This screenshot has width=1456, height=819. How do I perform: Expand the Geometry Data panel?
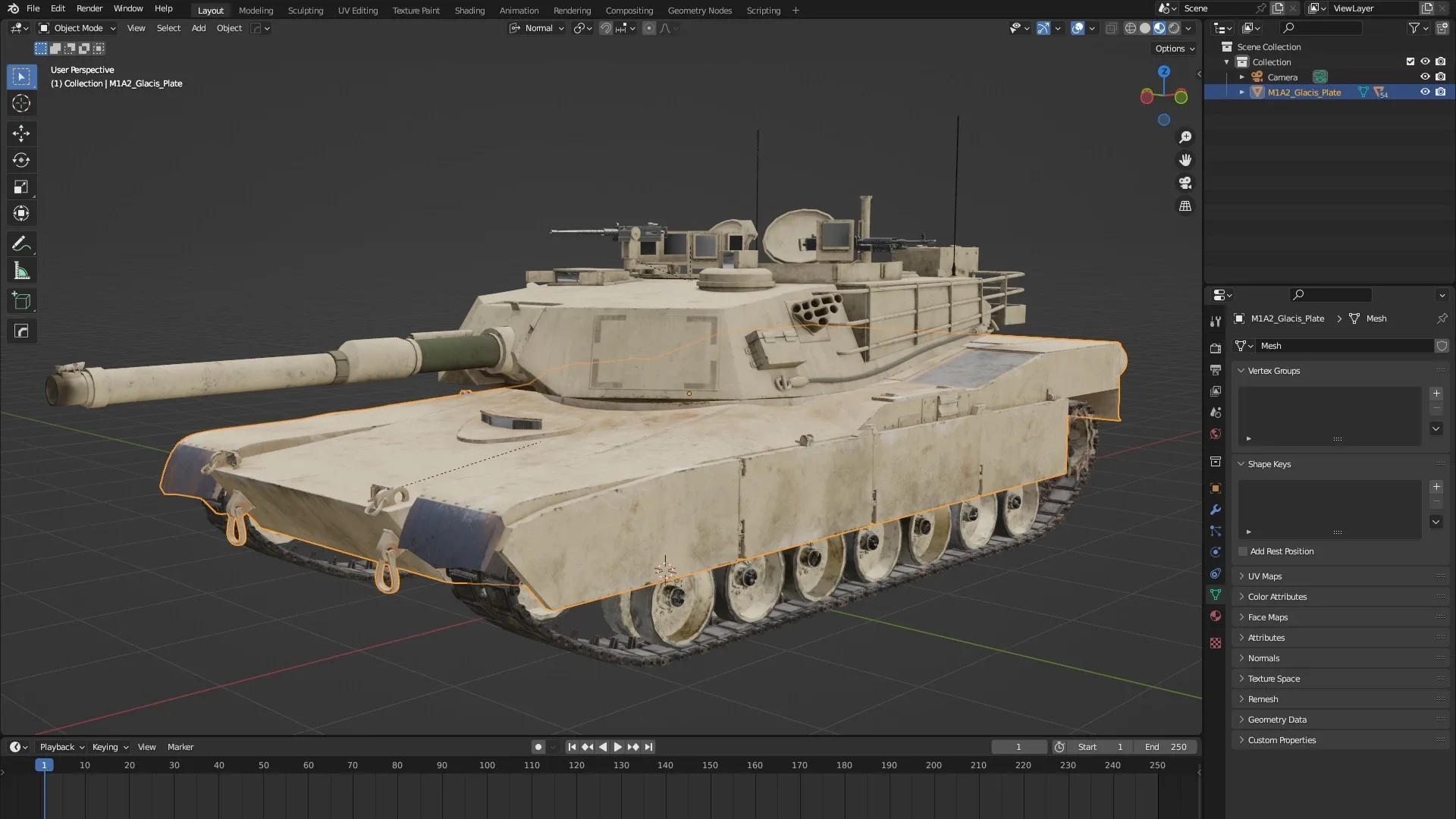click(x=1276, y=720)
